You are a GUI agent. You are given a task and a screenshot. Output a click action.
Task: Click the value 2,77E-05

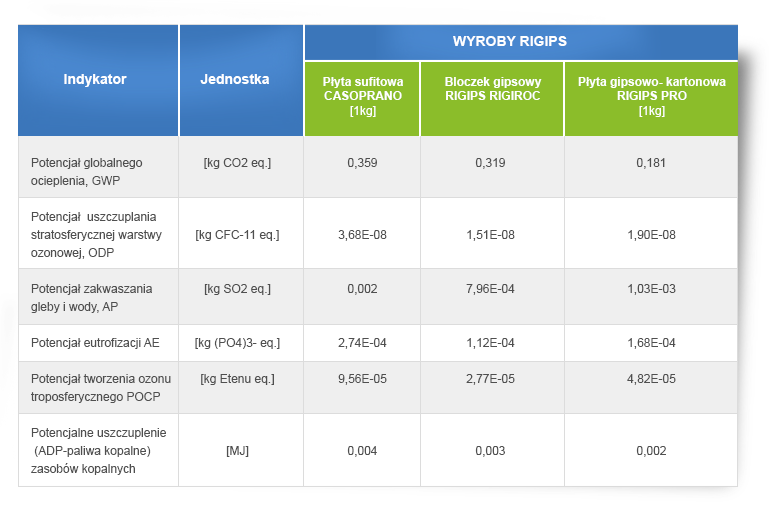pyautogui.click(x=490, y=379)
